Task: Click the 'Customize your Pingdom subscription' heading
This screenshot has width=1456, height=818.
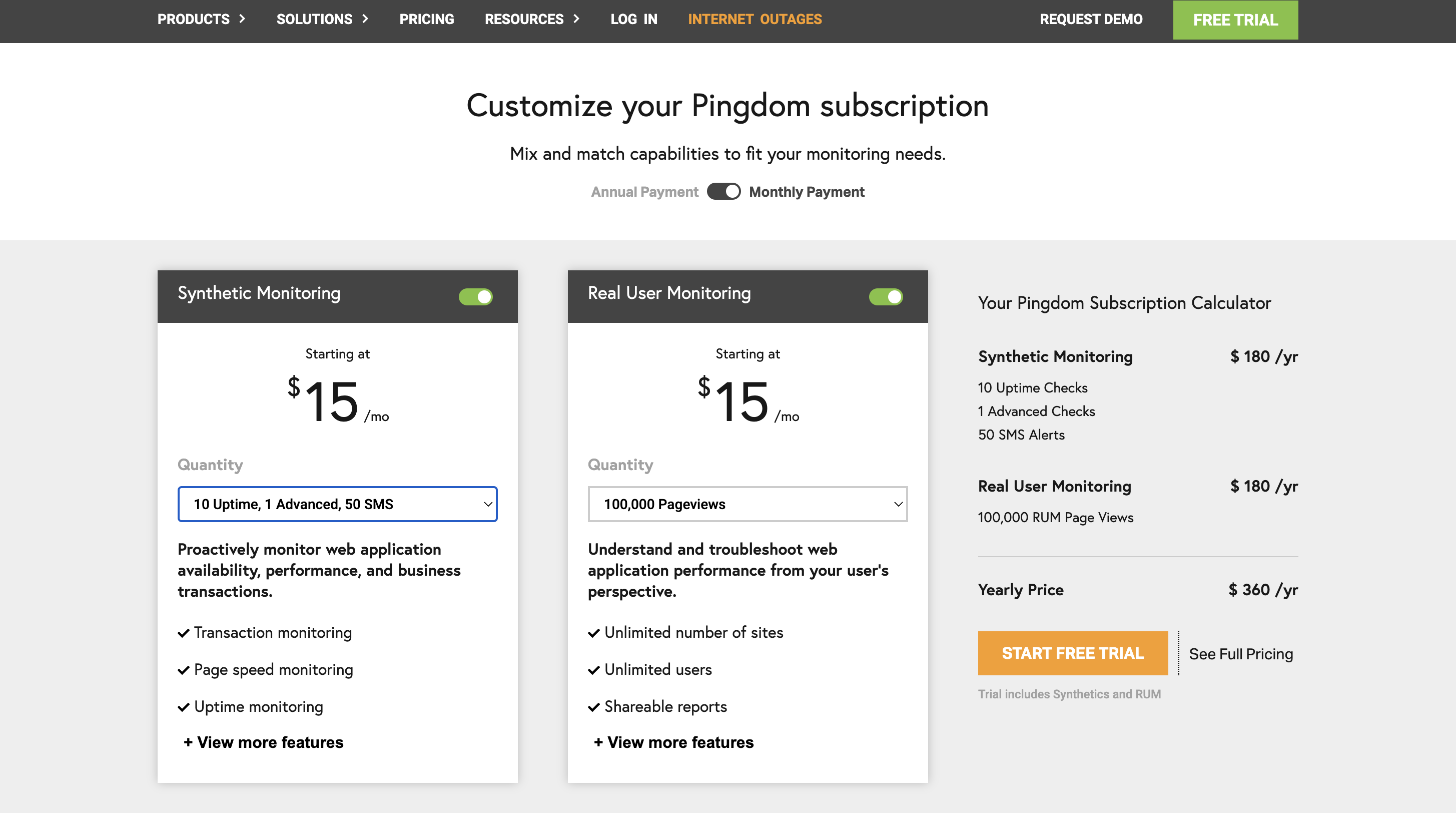Action: 727,105
